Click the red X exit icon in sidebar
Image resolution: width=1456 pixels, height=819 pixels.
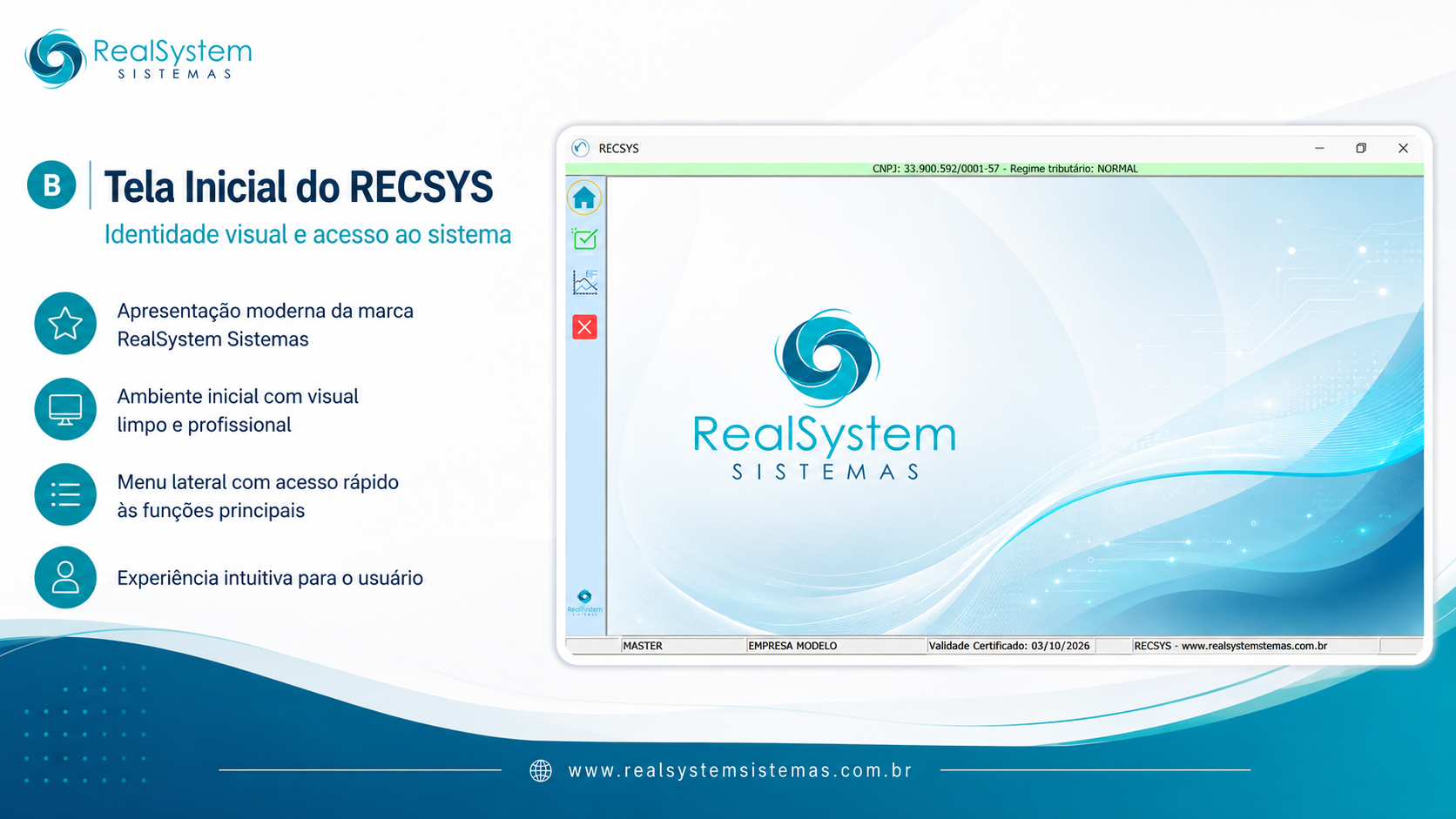tap(584, 327)
